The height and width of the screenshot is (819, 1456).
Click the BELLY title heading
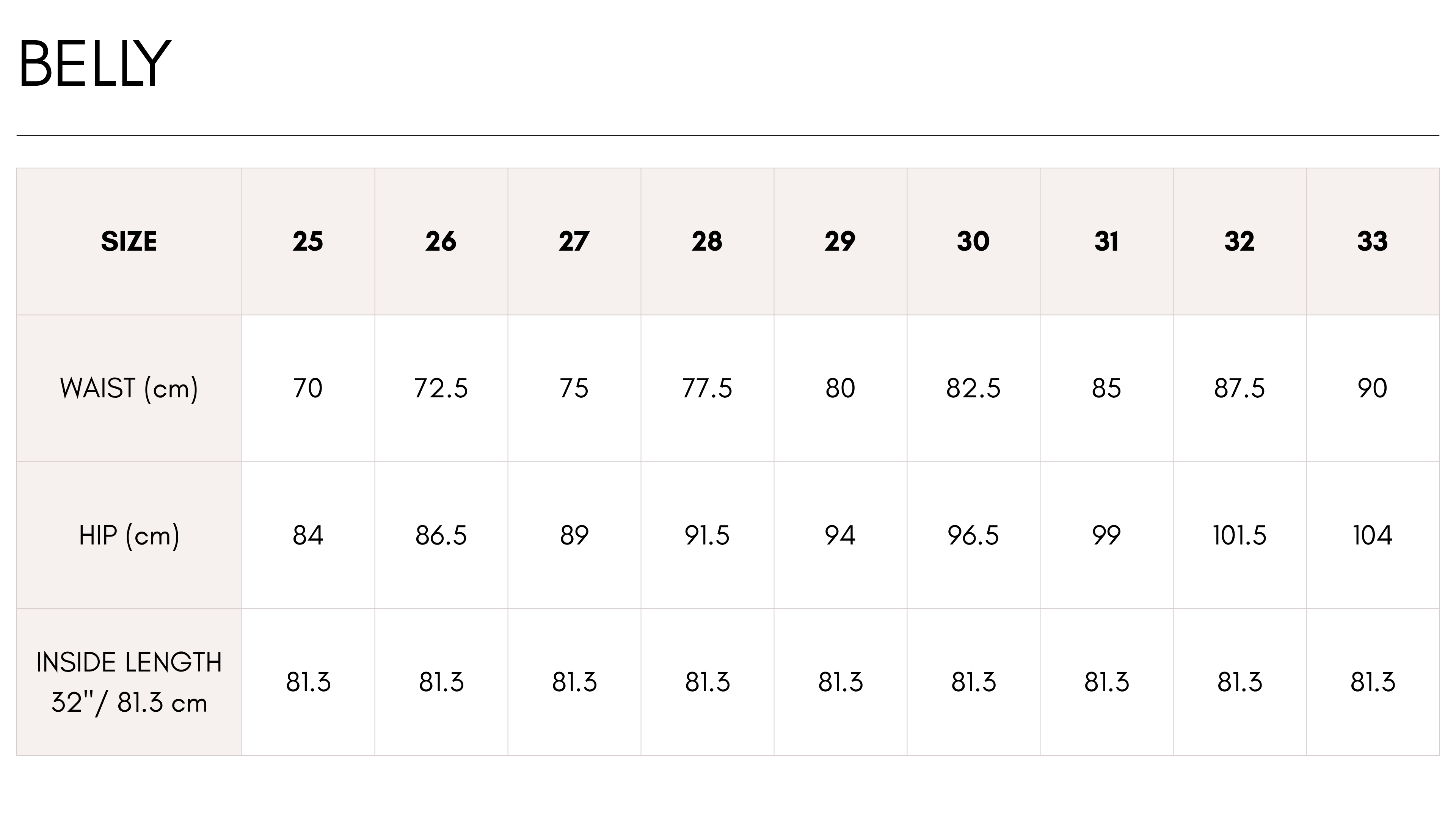(94, 63)
